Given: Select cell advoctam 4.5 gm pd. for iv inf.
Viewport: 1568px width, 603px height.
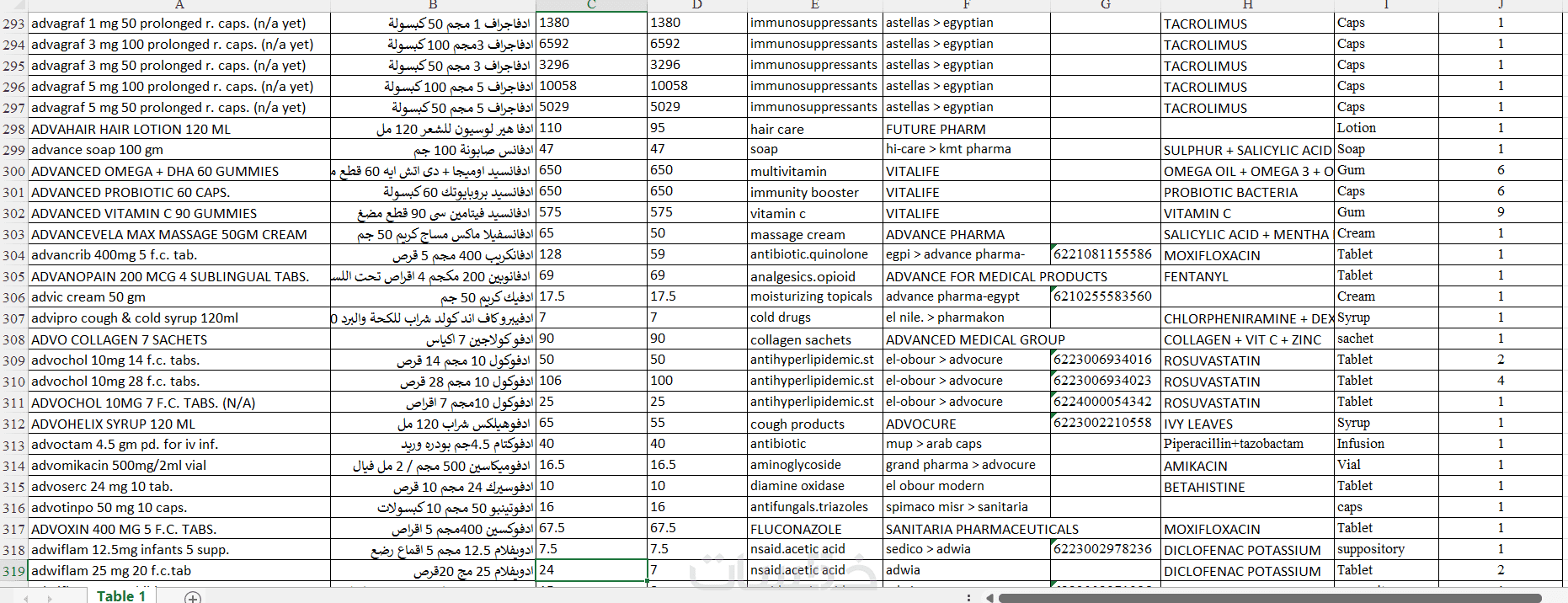Looking at the screenshot, I should point(179,445).
